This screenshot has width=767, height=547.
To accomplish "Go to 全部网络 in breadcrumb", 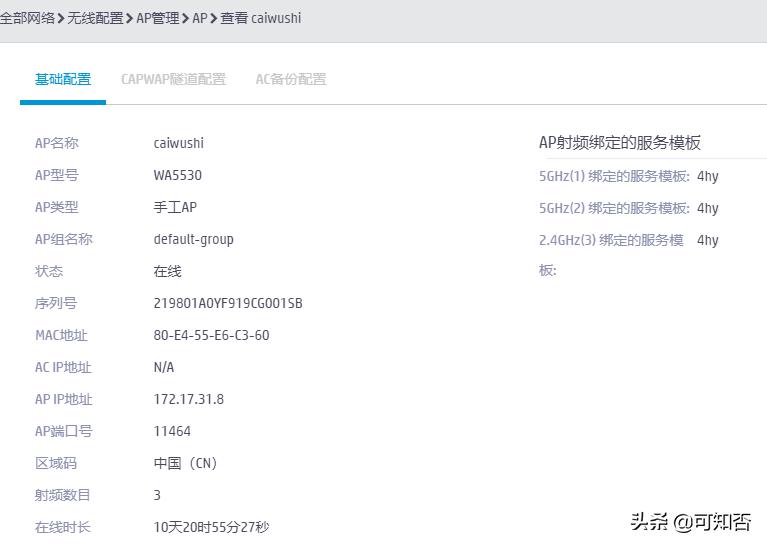I will tap(27, 18).
